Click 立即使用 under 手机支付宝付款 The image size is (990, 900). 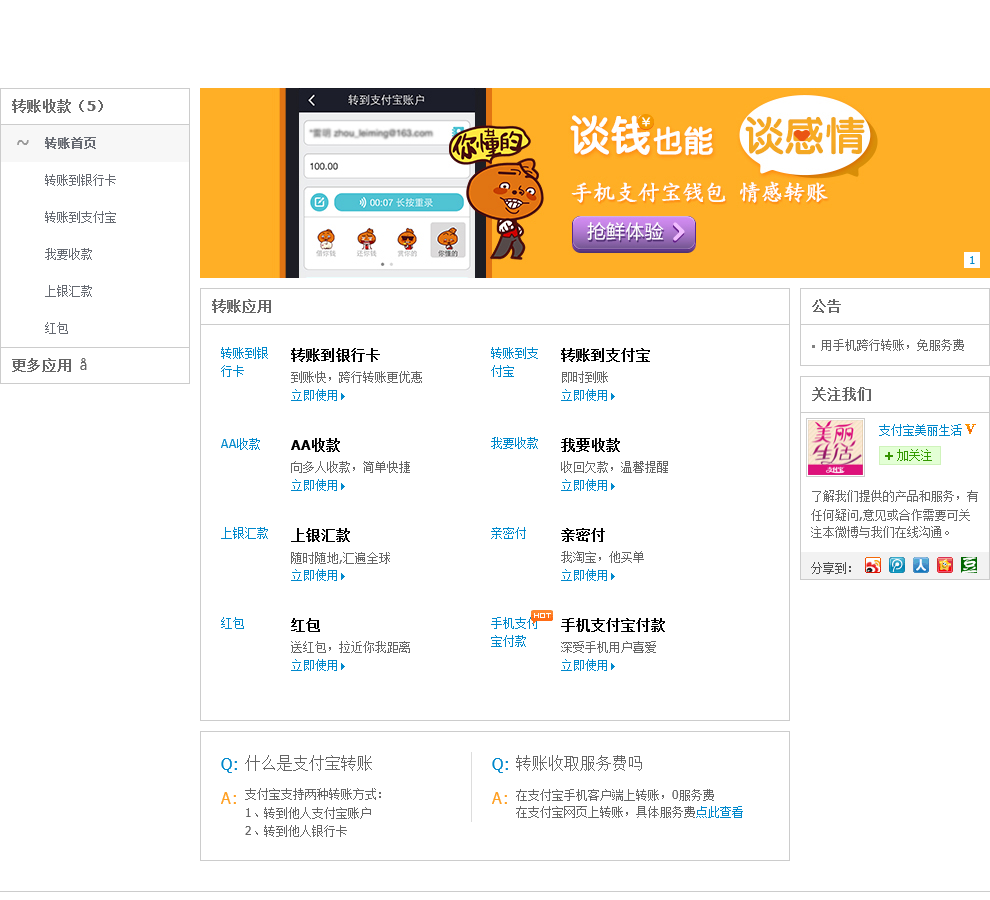click(588, 666)
